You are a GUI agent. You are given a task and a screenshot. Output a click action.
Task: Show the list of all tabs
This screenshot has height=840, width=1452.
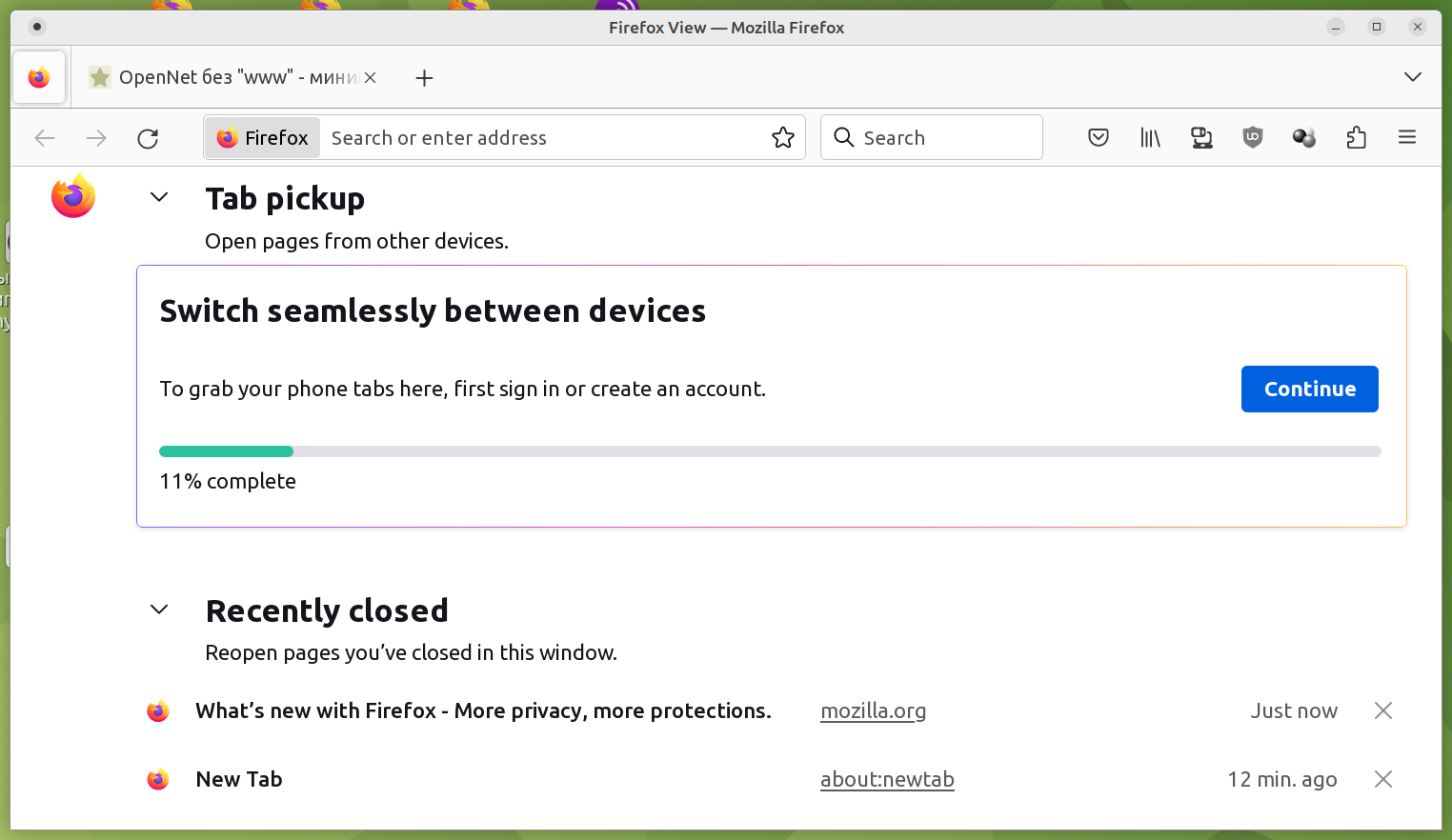tap(1413, 77)
